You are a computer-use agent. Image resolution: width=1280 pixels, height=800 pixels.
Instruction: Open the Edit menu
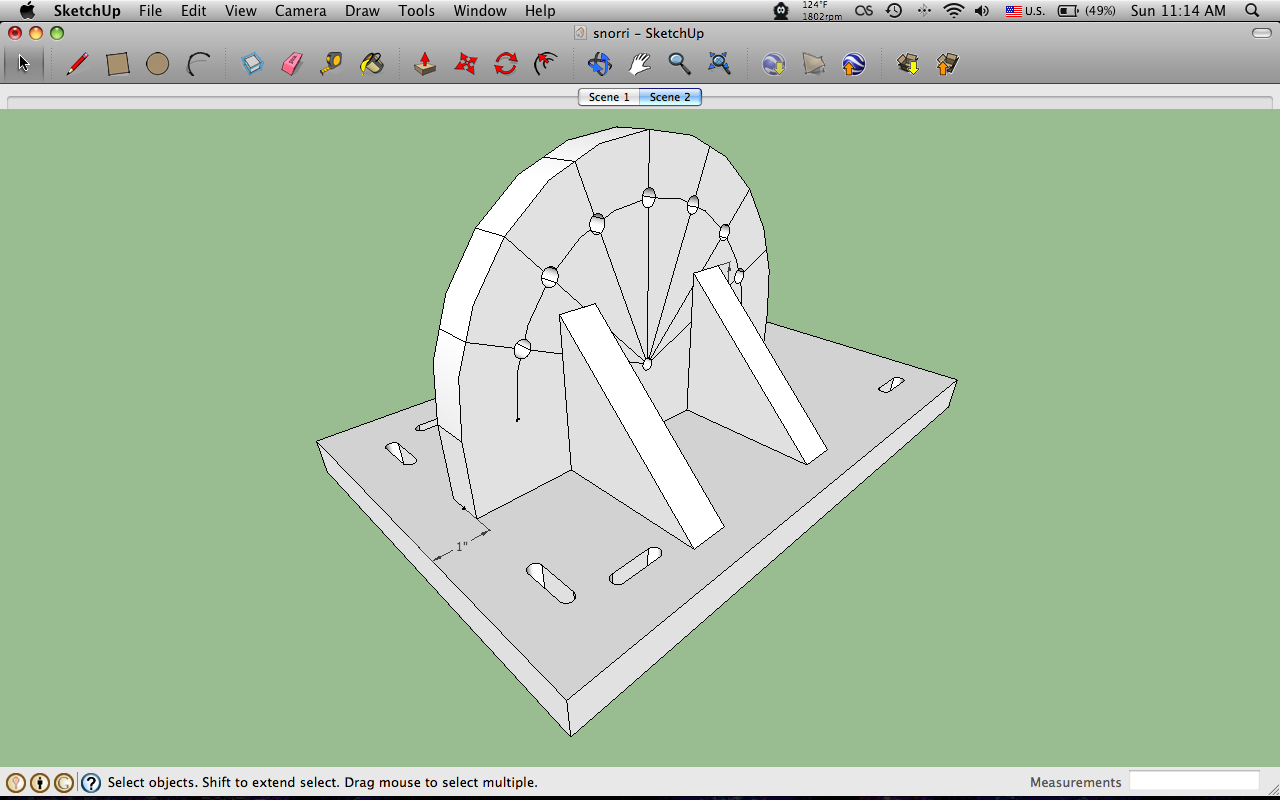click(x=194, y=11)
